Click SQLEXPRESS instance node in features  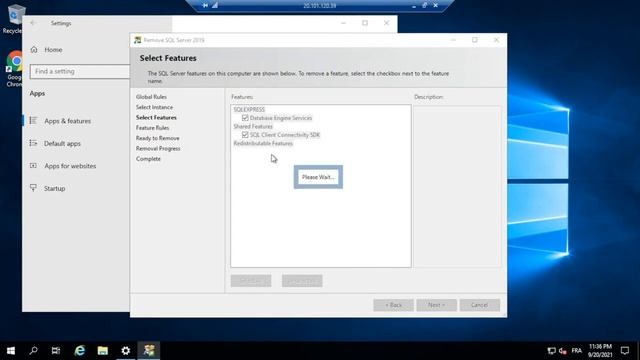pyautogui.click(x=249, y=109)
